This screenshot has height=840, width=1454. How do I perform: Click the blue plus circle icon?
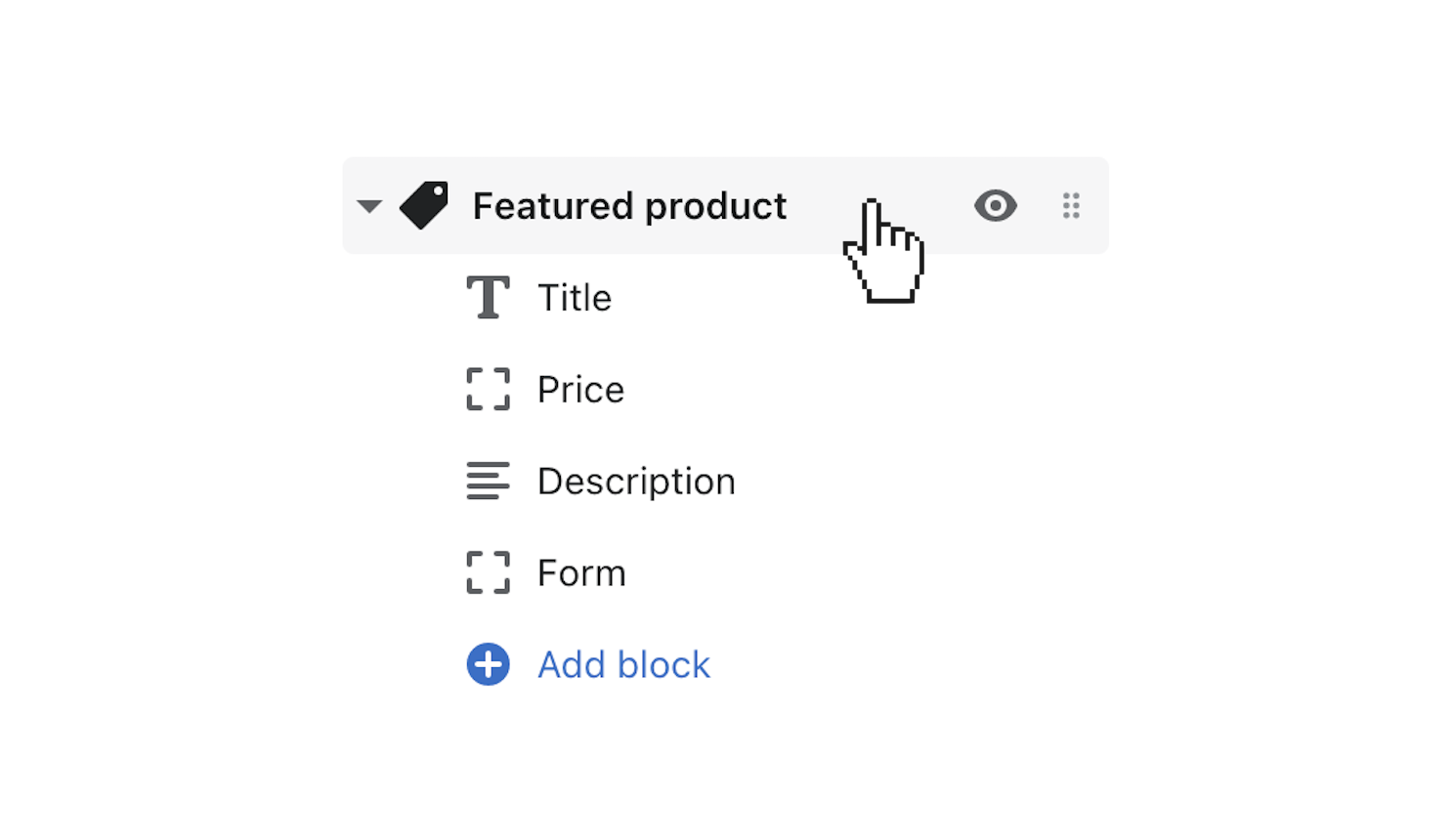(x=488, y=664)
